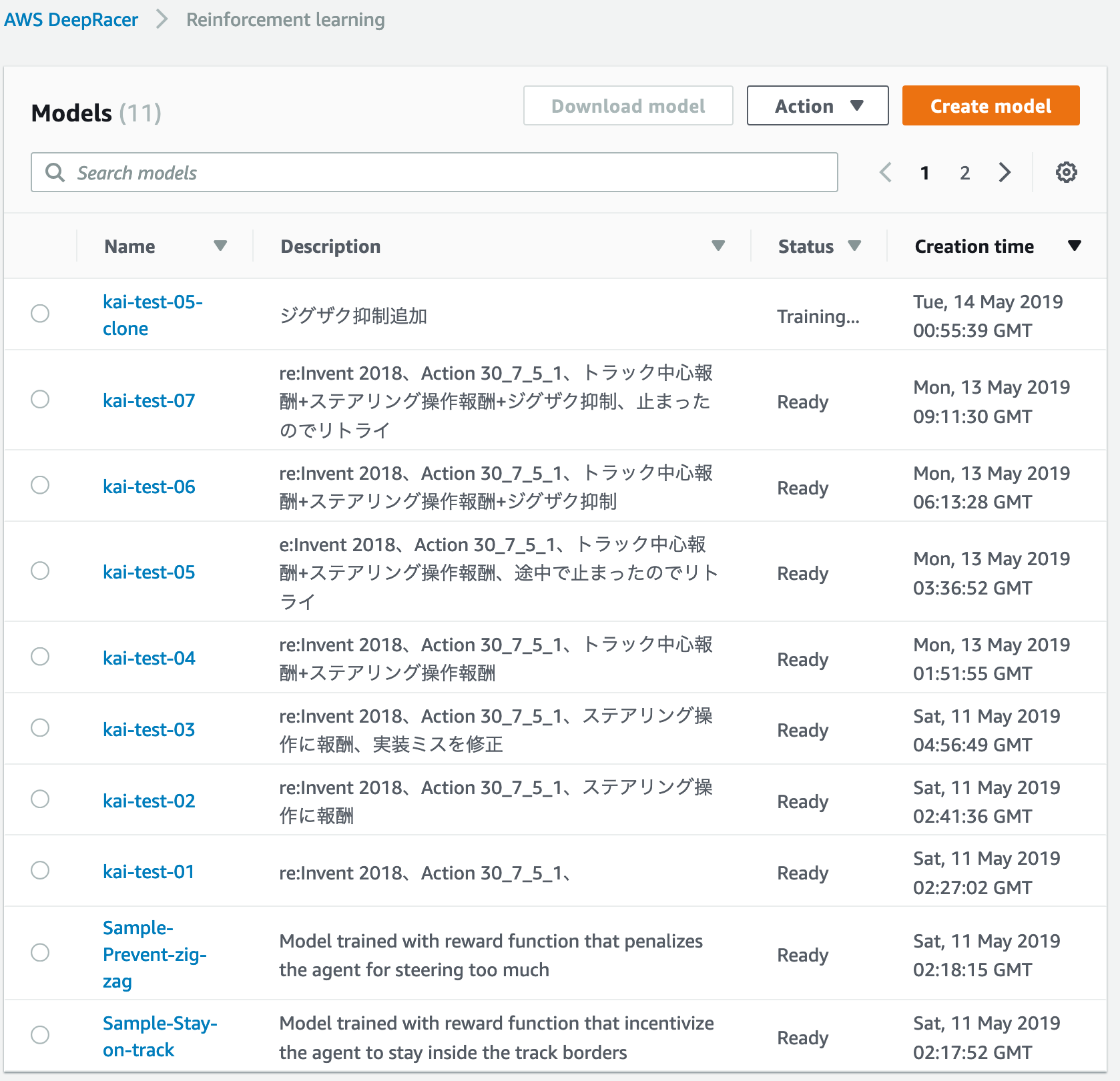Select the radio button for kai-test-07
This screenshot has width=1120, height=1081.
pos(40,399)
